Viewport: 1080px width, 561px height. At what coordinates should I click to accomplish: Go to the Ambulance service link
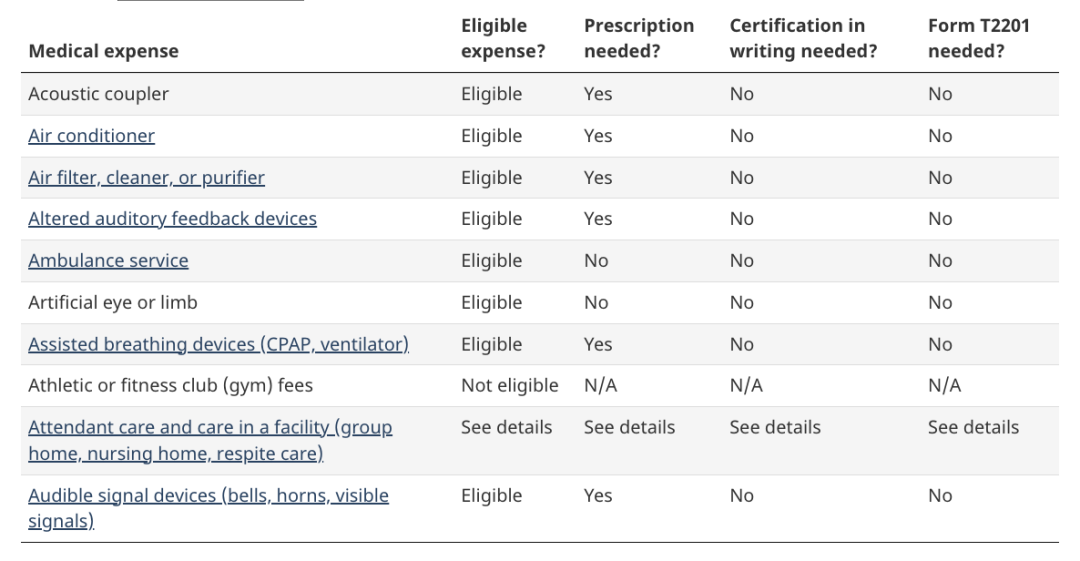pos(108,261)
